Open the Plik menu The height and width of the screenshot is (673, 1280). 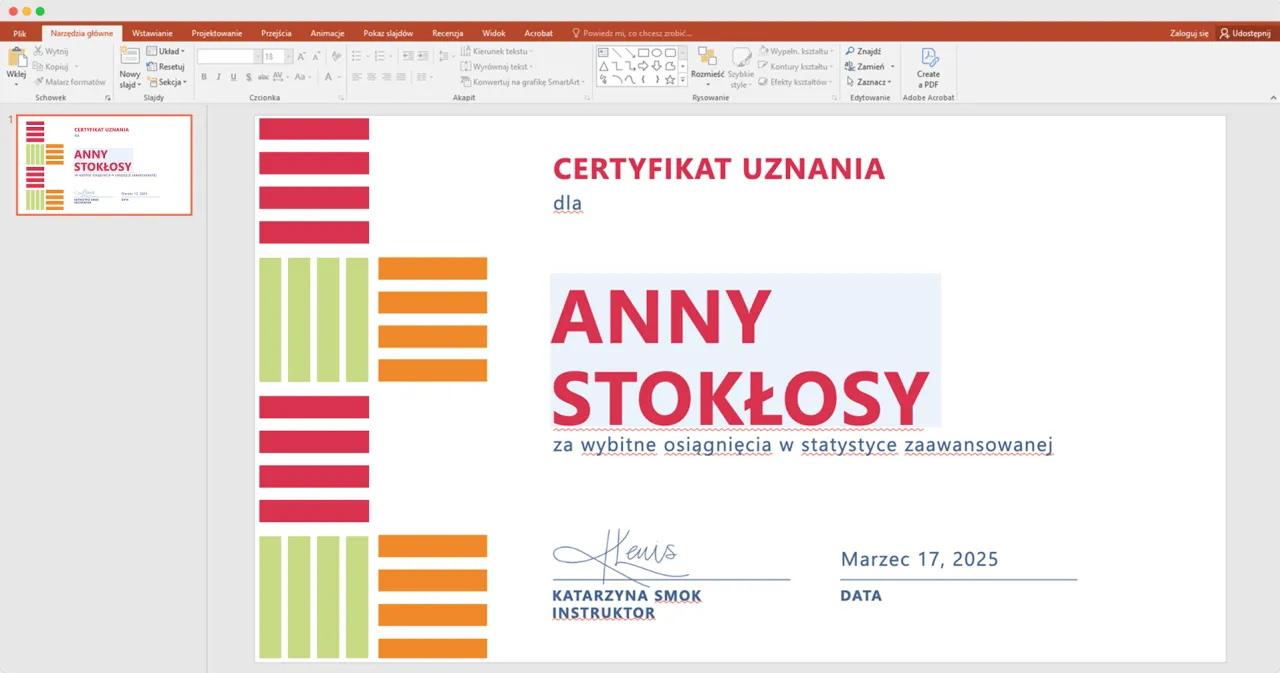(x=19, y=33)
